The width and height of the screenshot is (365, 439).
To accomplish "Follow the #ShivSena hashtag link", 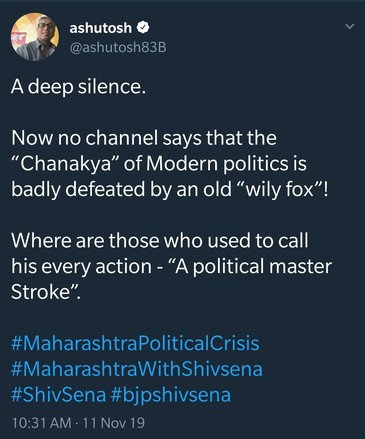I will (x=58, y=395).
